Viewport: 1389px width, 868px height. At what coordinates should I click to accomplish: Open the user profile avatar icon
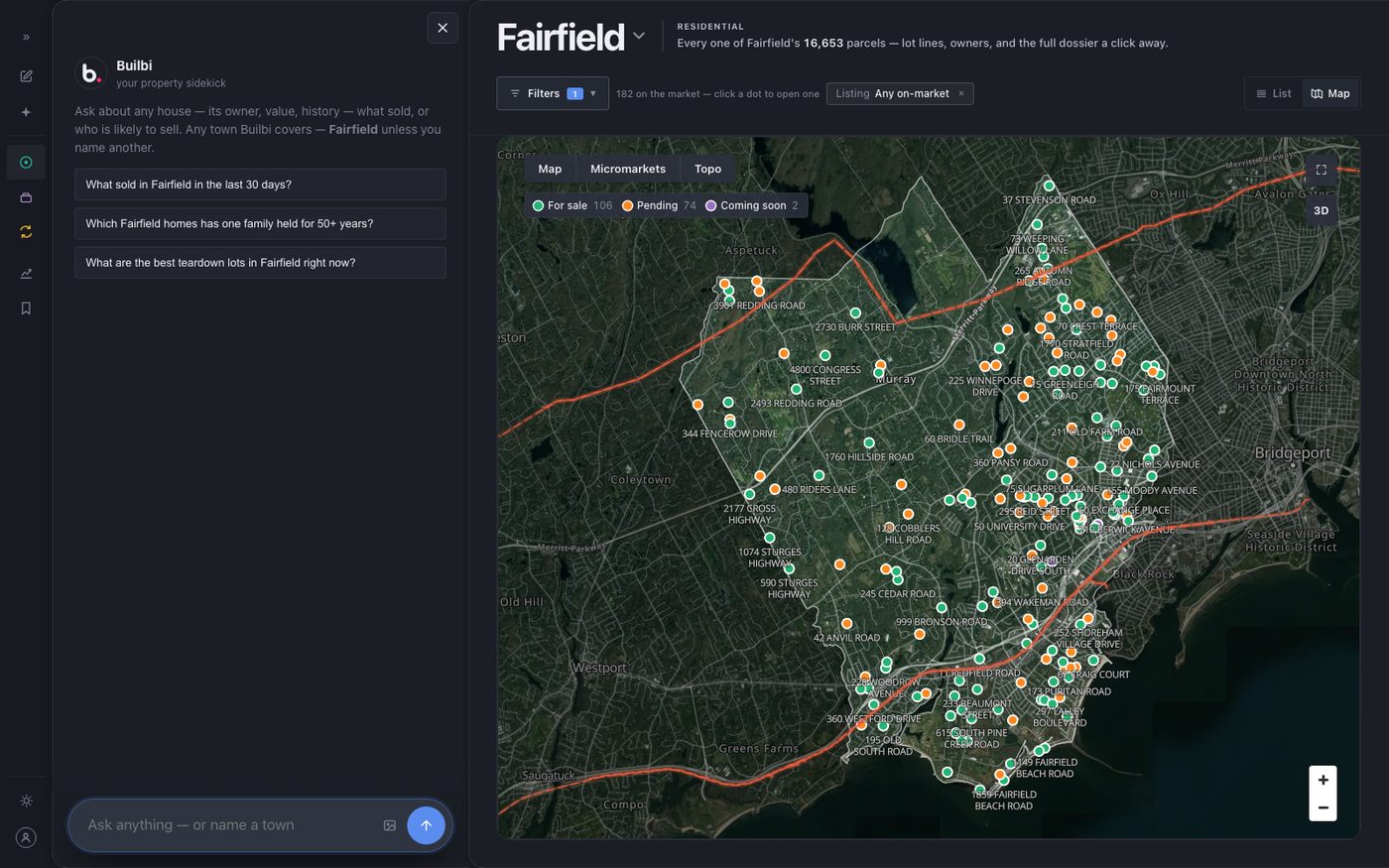pos(26,837)
